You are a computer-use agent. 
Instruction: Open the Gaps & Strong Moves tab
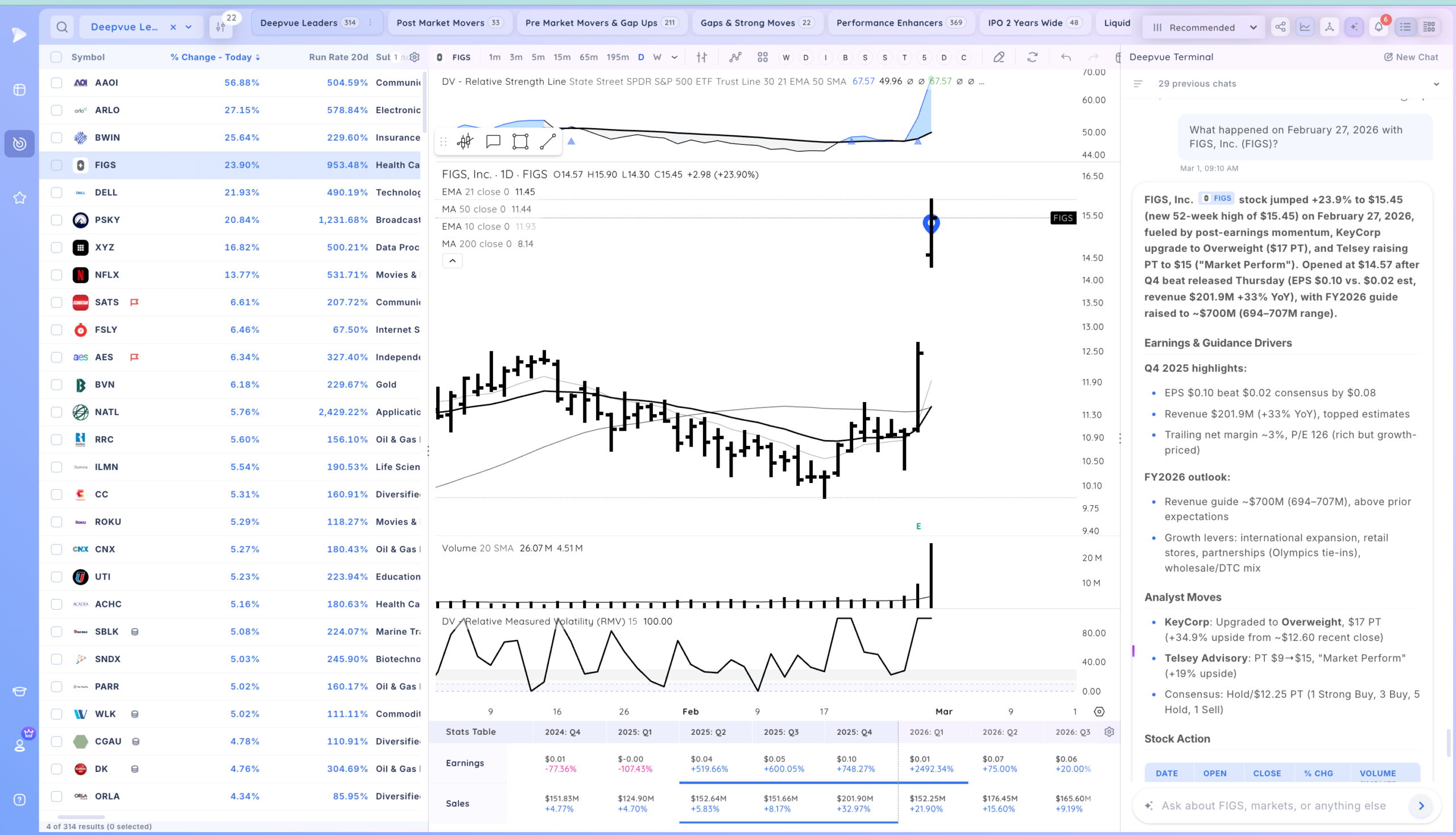pyautogui.click(x=757, y=23)
